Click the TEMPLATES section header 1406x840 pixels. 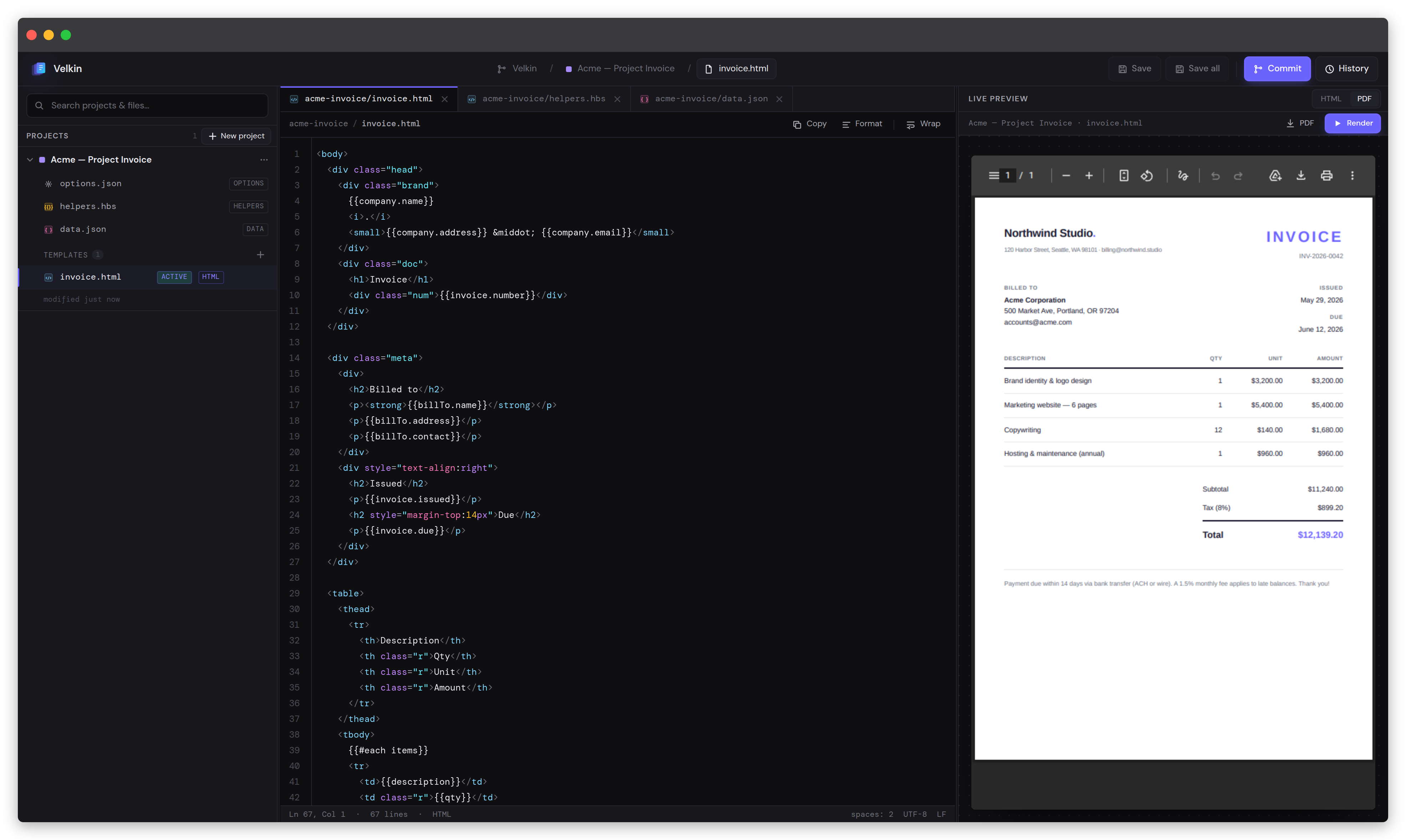(66, 255)
